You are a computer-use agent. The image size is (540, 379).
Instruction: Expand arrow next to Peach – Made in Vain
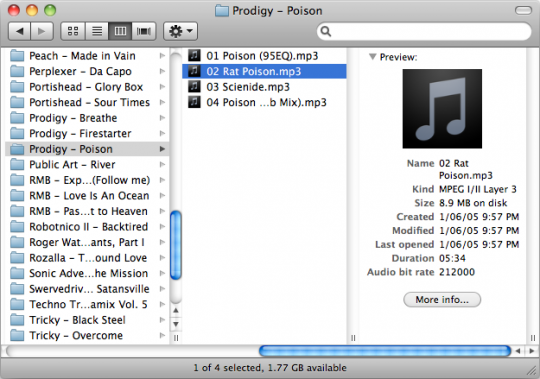(162, 56)
